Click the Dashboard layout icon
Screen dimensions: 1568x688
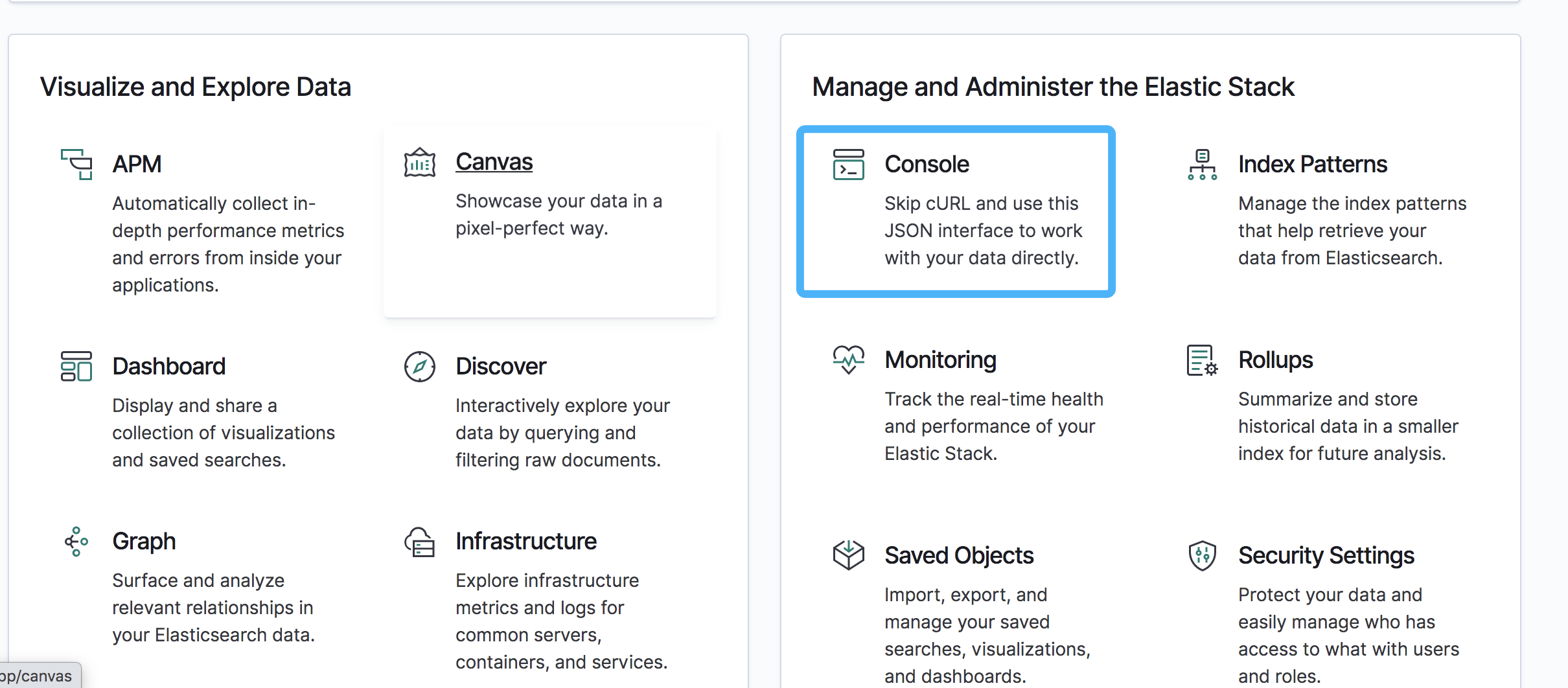point(76,367)
